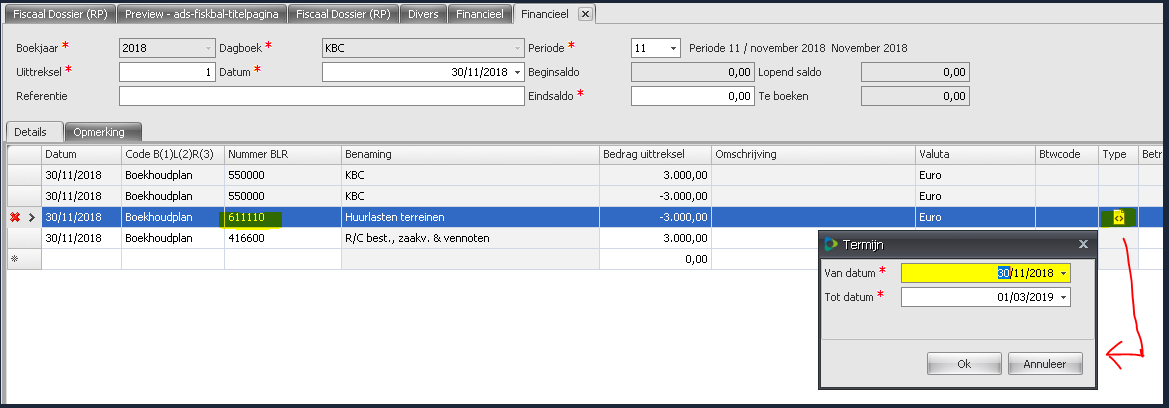Close the active Financieel tab
The height and width of the screenshot is (408, 1169).
[x=585, y=13]
